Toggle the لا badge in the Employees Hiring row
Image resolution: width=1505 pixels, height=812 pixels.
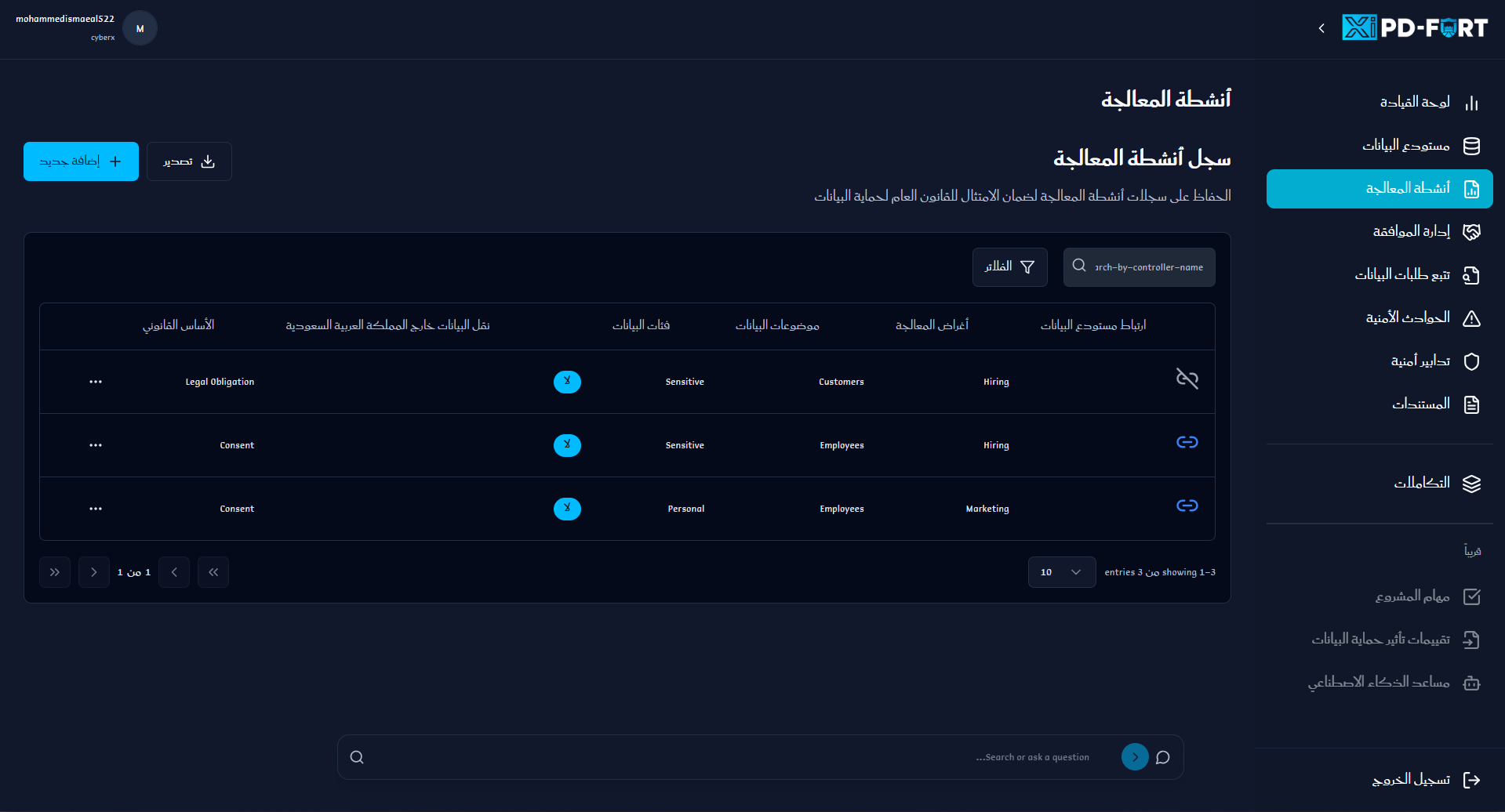pos(567,445)
